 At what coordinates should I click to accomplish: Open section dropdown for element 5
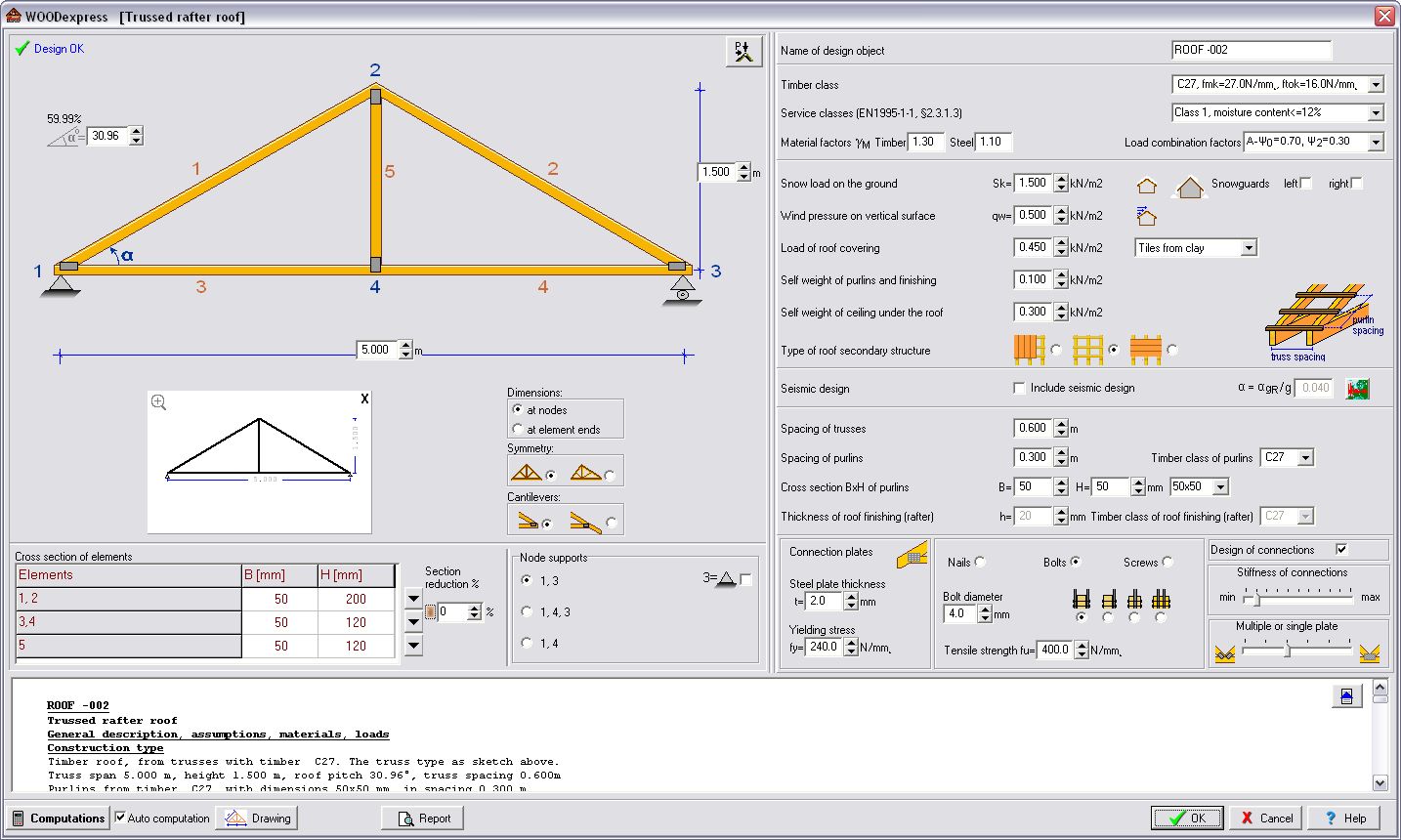(x=413, y=646)
